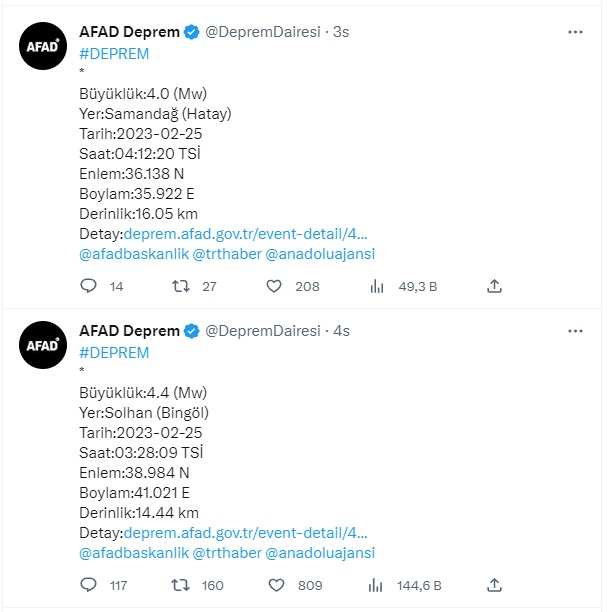This screenshot has height=612, width=607.
Task: Retweet the Samandağ (Hatay) earthquake tweet
Action: [181, 286]
